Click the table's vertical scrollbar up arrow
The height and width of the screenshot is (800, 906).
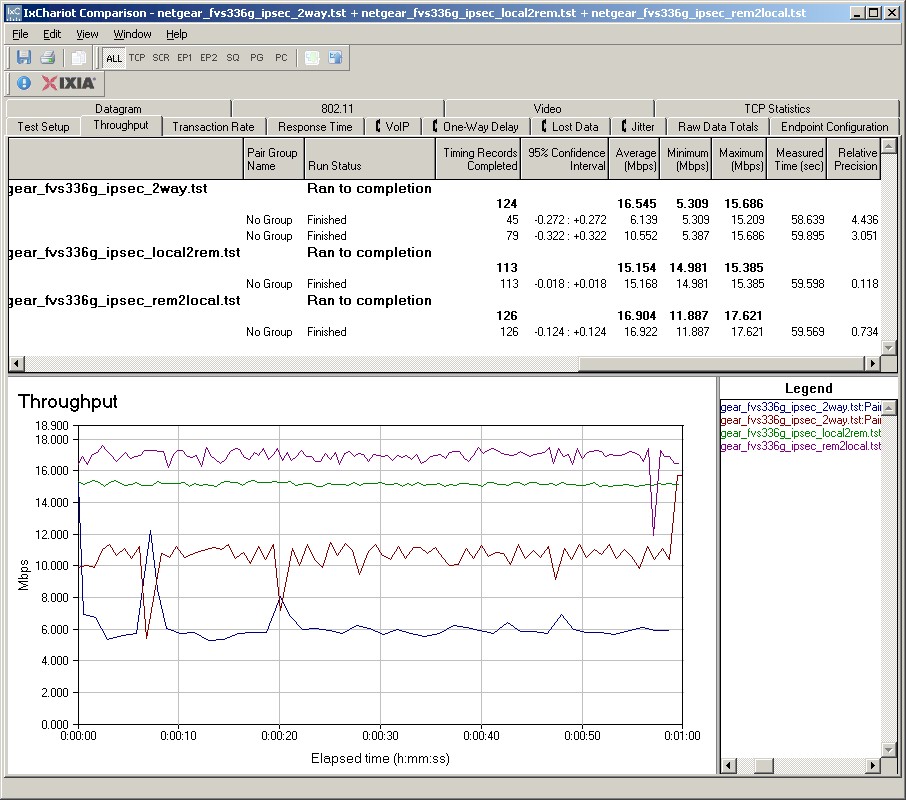[x=889, y=145]
